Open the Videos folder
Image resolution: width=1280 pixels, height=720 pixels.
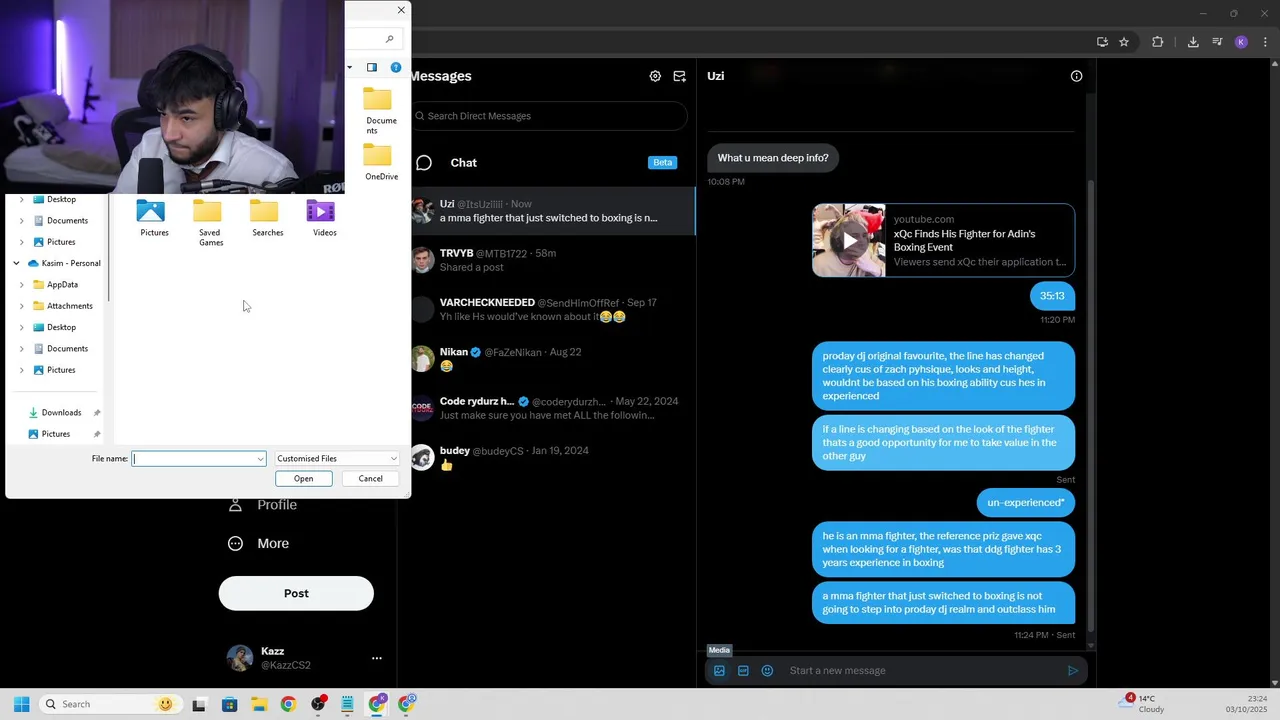321,218
